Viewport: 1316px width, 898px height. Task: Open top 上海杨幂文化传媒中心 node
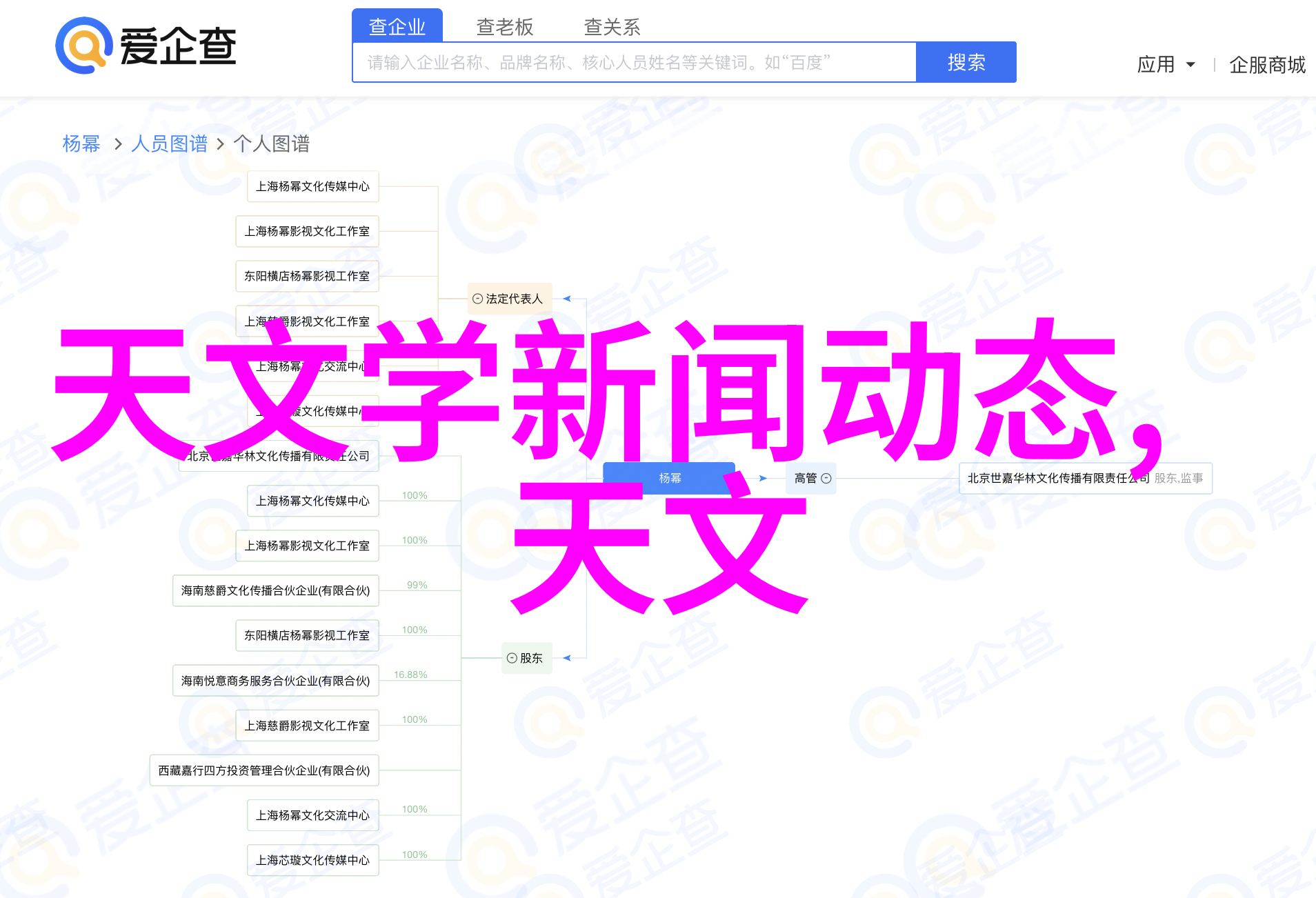(313, 186)
